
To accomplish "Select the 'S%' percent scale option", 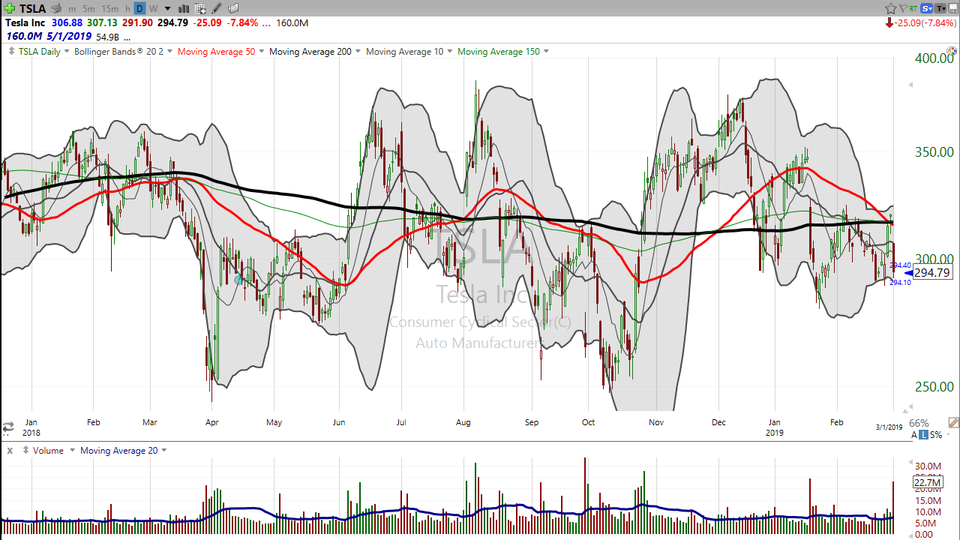I will point(936,435).
